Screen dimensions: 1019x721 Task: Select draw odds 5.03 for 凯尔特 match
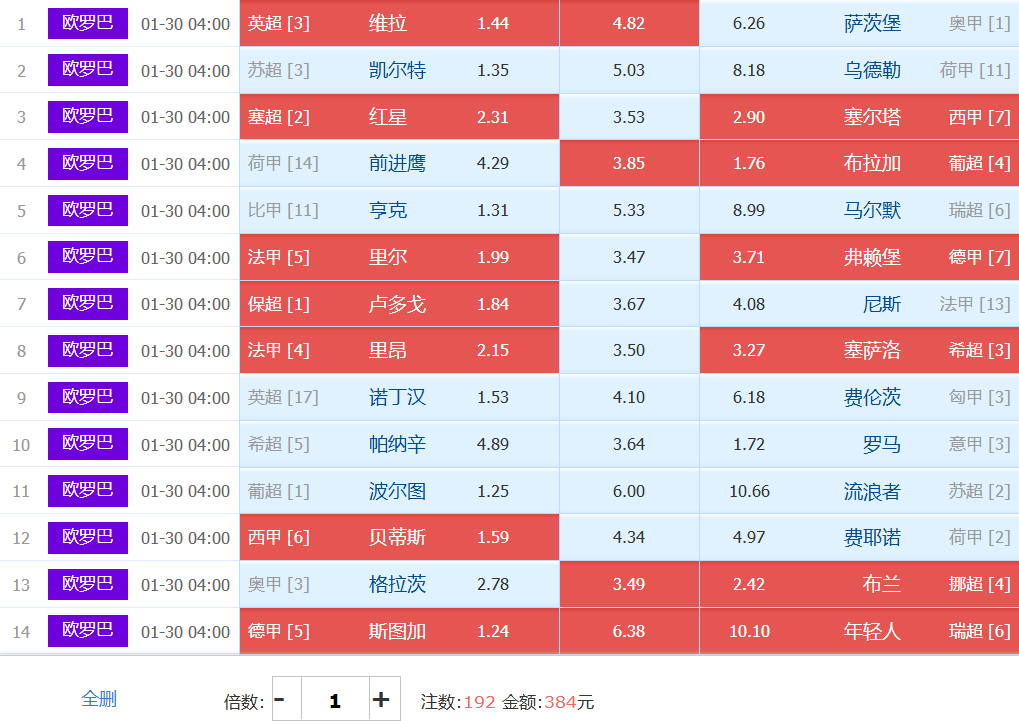(x=629, y=70)
